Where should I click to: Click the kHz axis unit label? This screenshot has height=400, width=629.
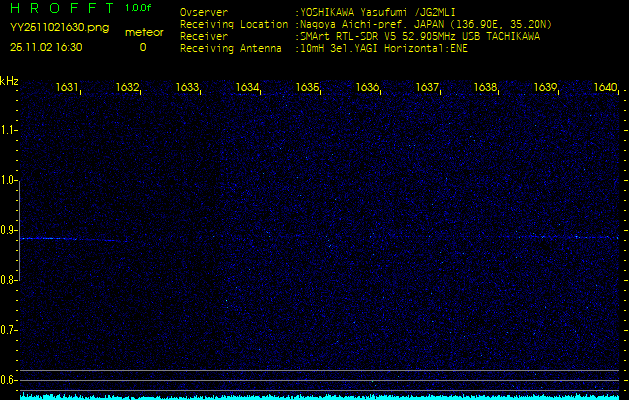[9, 81]
